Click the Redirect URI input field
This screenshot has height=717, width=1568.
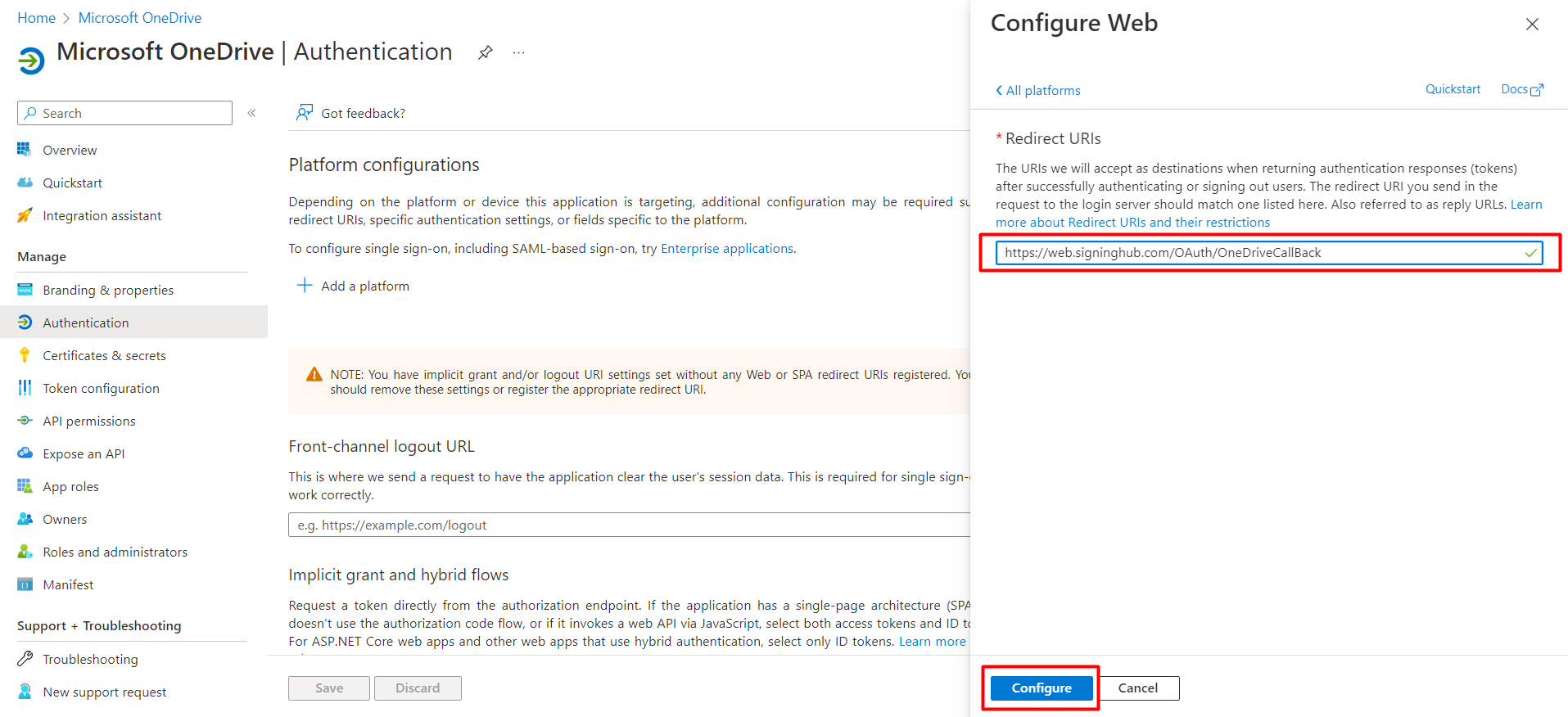tap(1268, 253)
